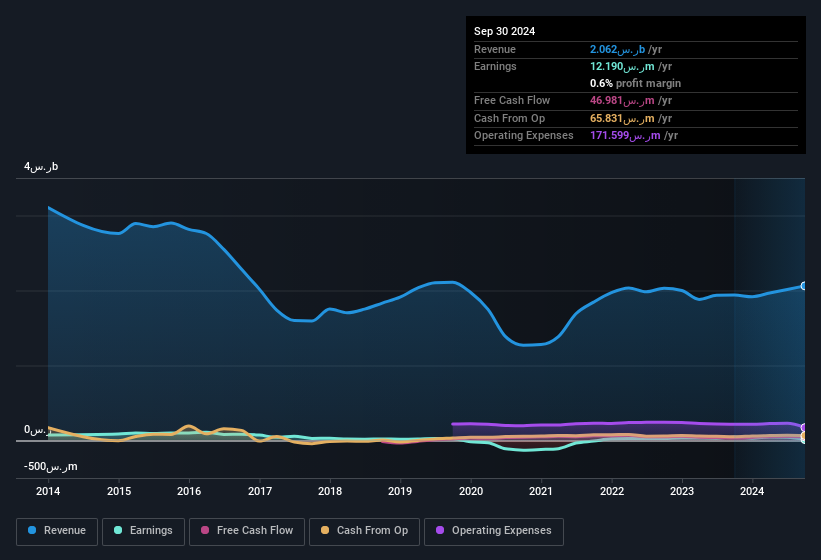Image resolution: width=821 pixels, height=560 pixels.
Task: Toggle the Operating Expenses legend button
Action: (494, 531)
